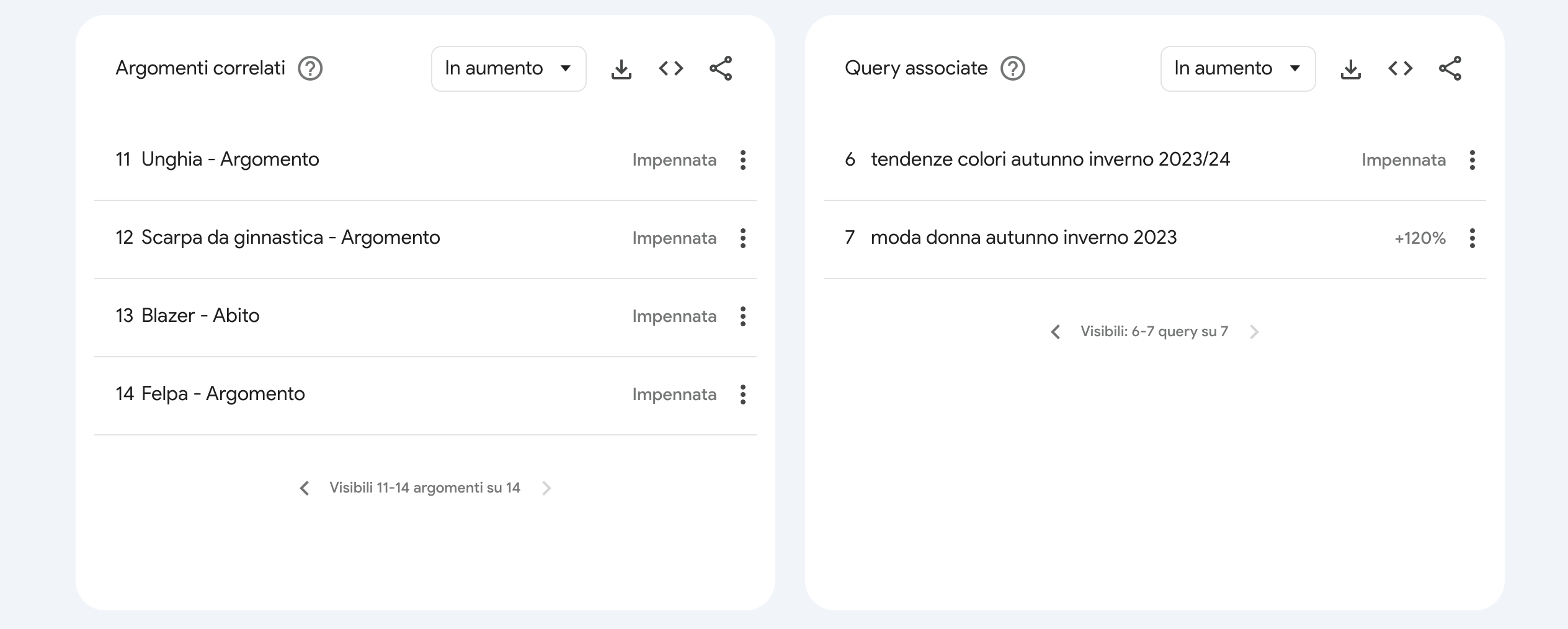Open more options for Unghia row
Screen dimensions: 1568x629
[x=742, y=160]
